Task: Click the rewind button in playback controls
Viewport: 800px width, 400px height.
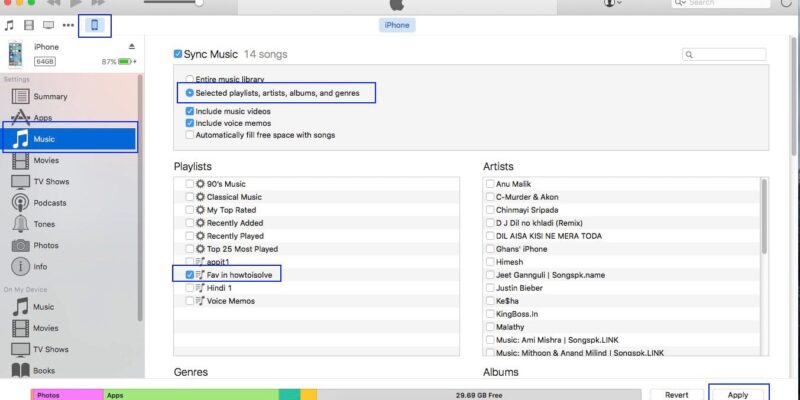Action: tap(53, 3)
